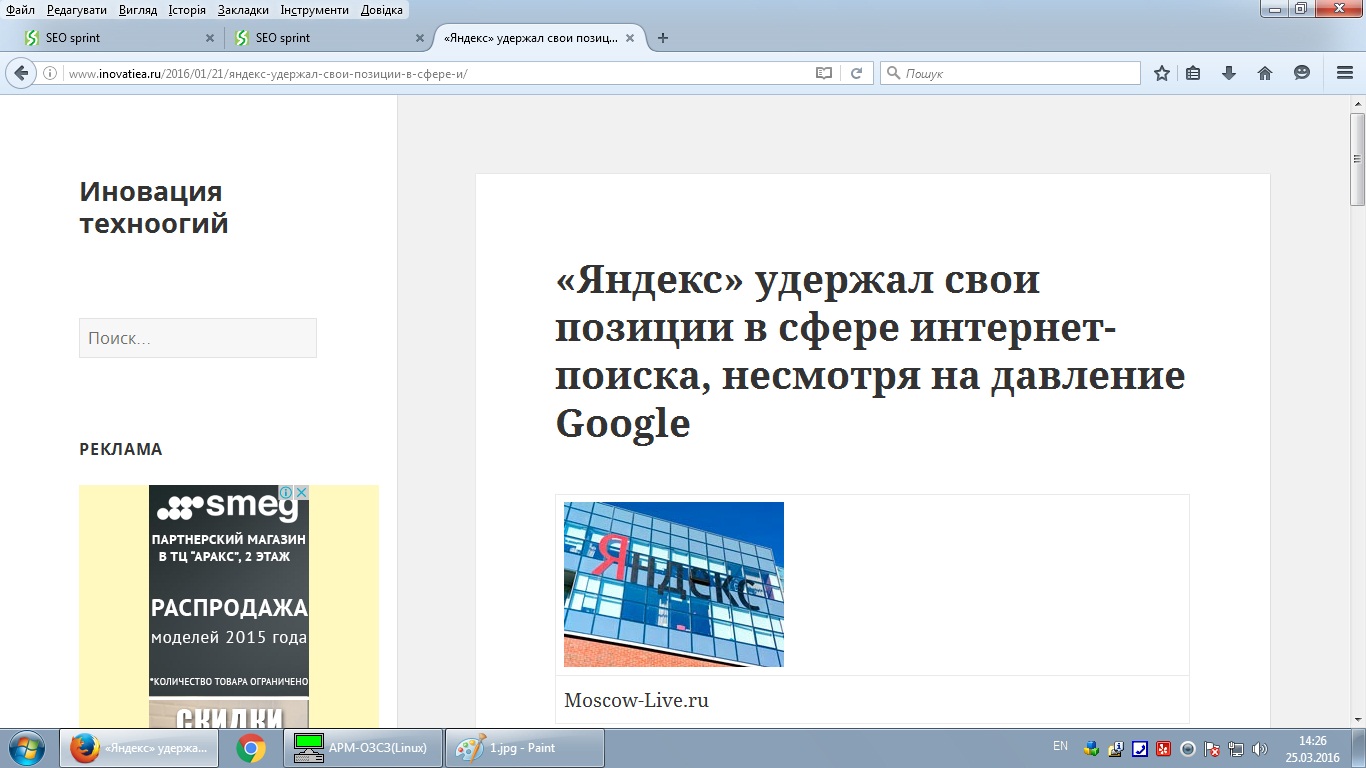This screenshot has height=768, width=1366.
Task: Go back to the previous page
Action: pyautogui.click(x=21, y=73)
